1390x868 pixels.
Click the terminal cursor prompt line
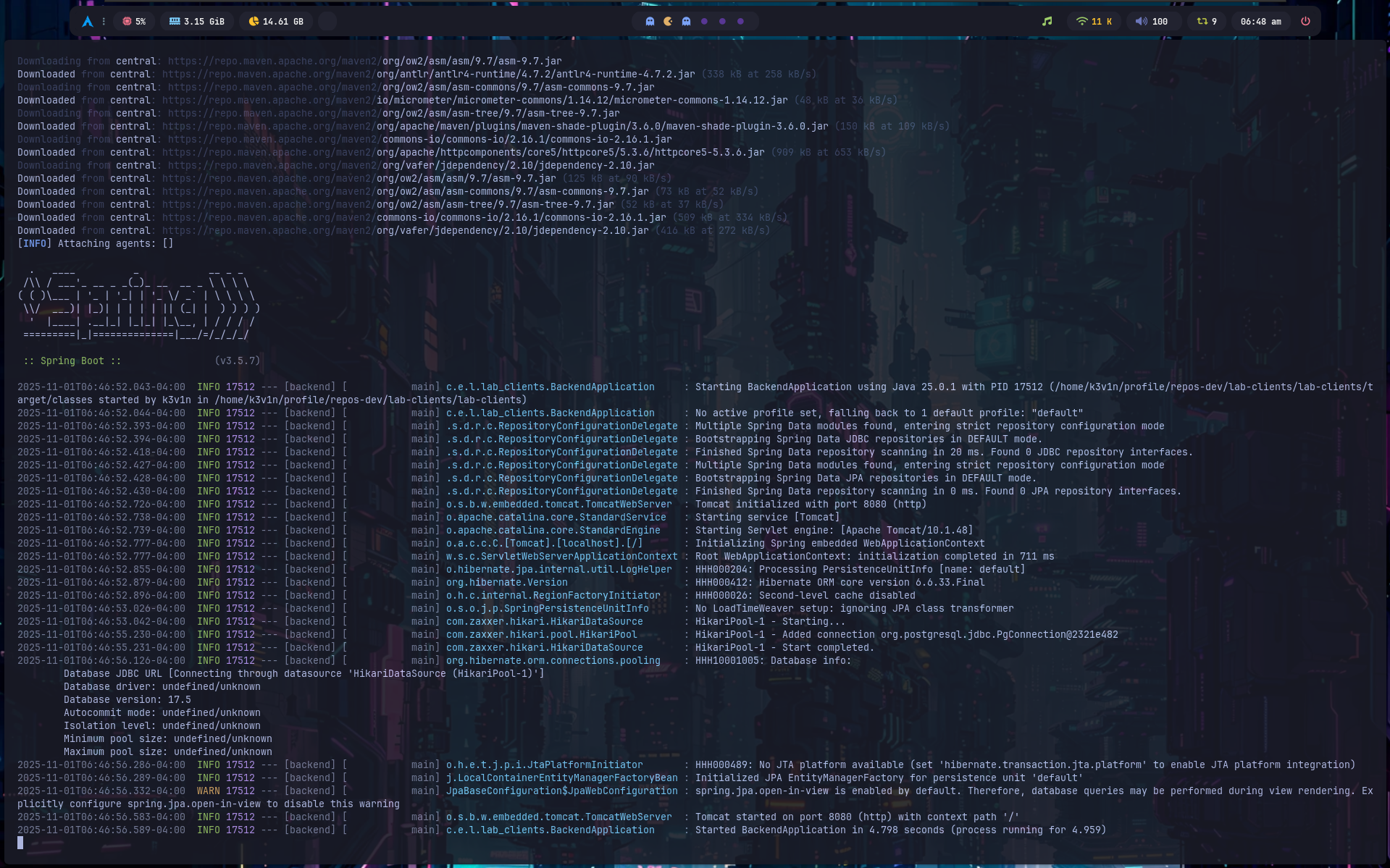[x=20, y=843]
